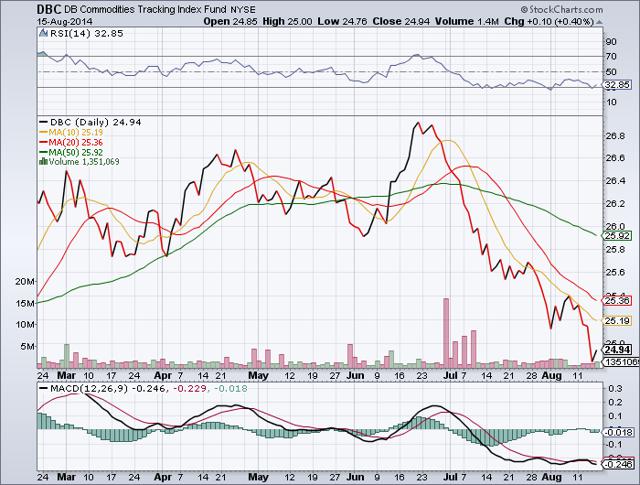Viewport: 640px width, 485px height.
Task: Click the up-arrow triangle after Chg +0.10 (+0.40%)
Action: click(x=599, y=22)
